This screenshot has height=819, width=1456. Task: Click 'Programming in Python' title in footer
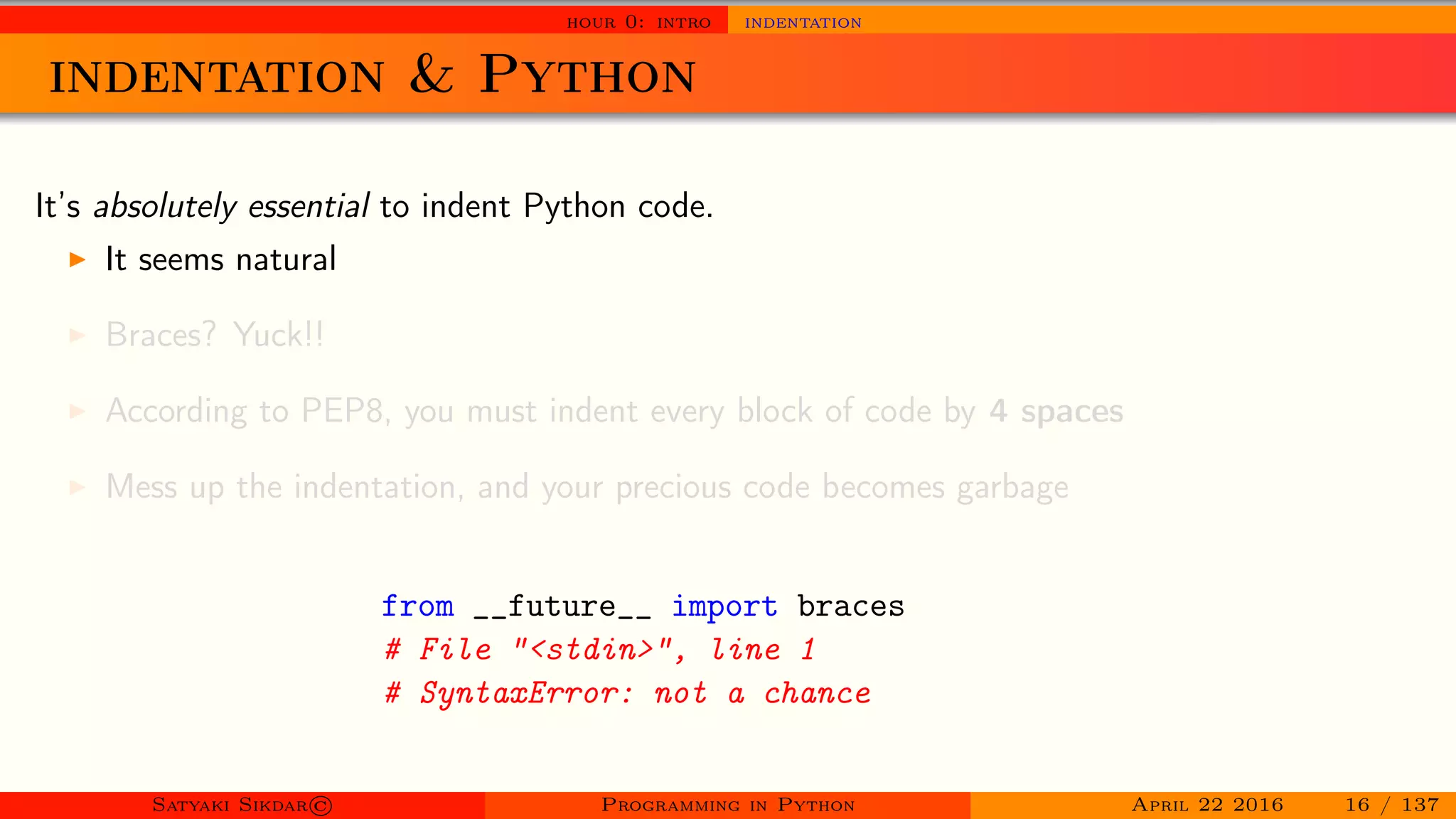tap(728, 805)
